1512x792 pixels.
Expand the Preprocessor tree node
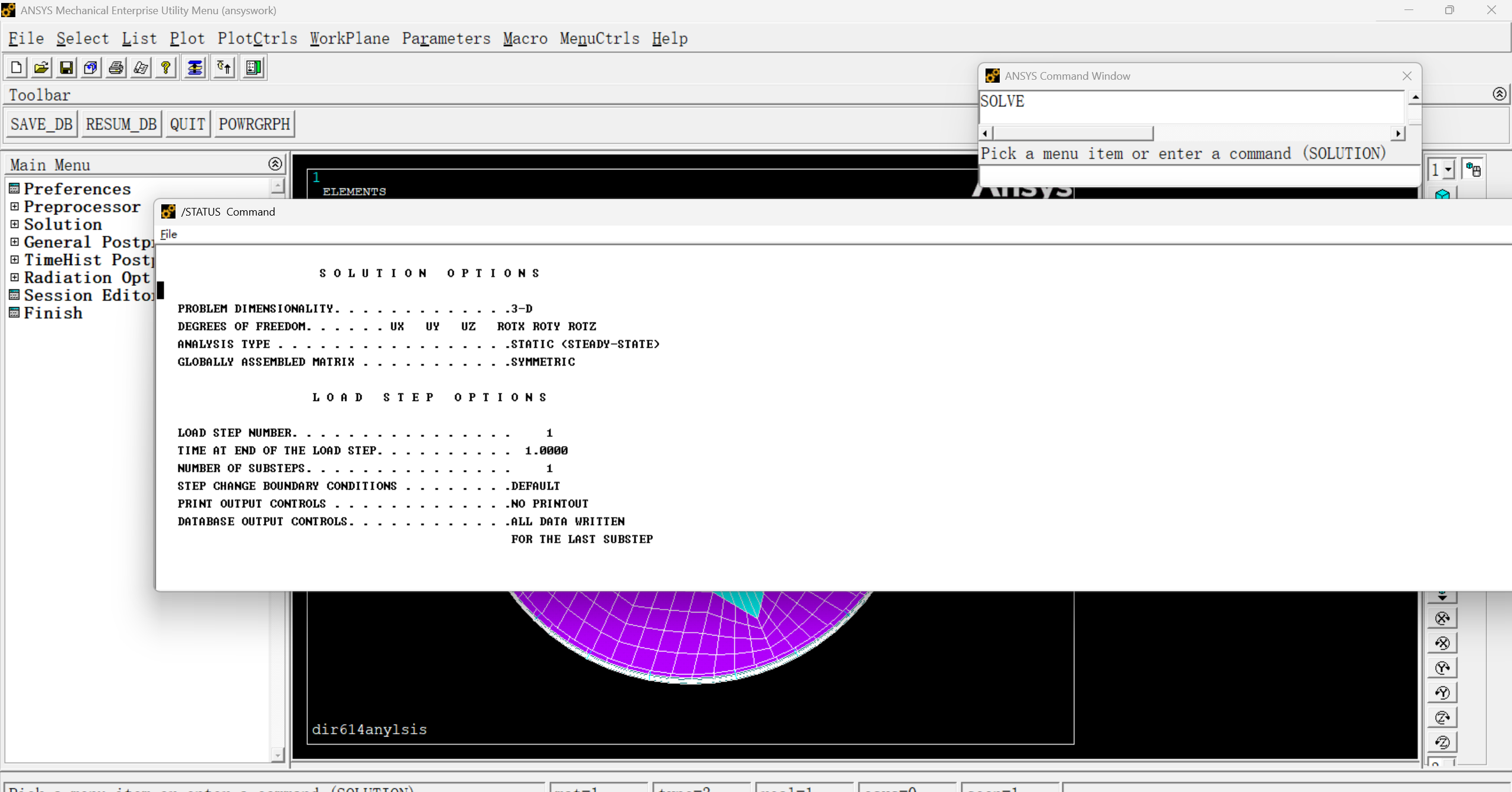[x=15, y=207]
